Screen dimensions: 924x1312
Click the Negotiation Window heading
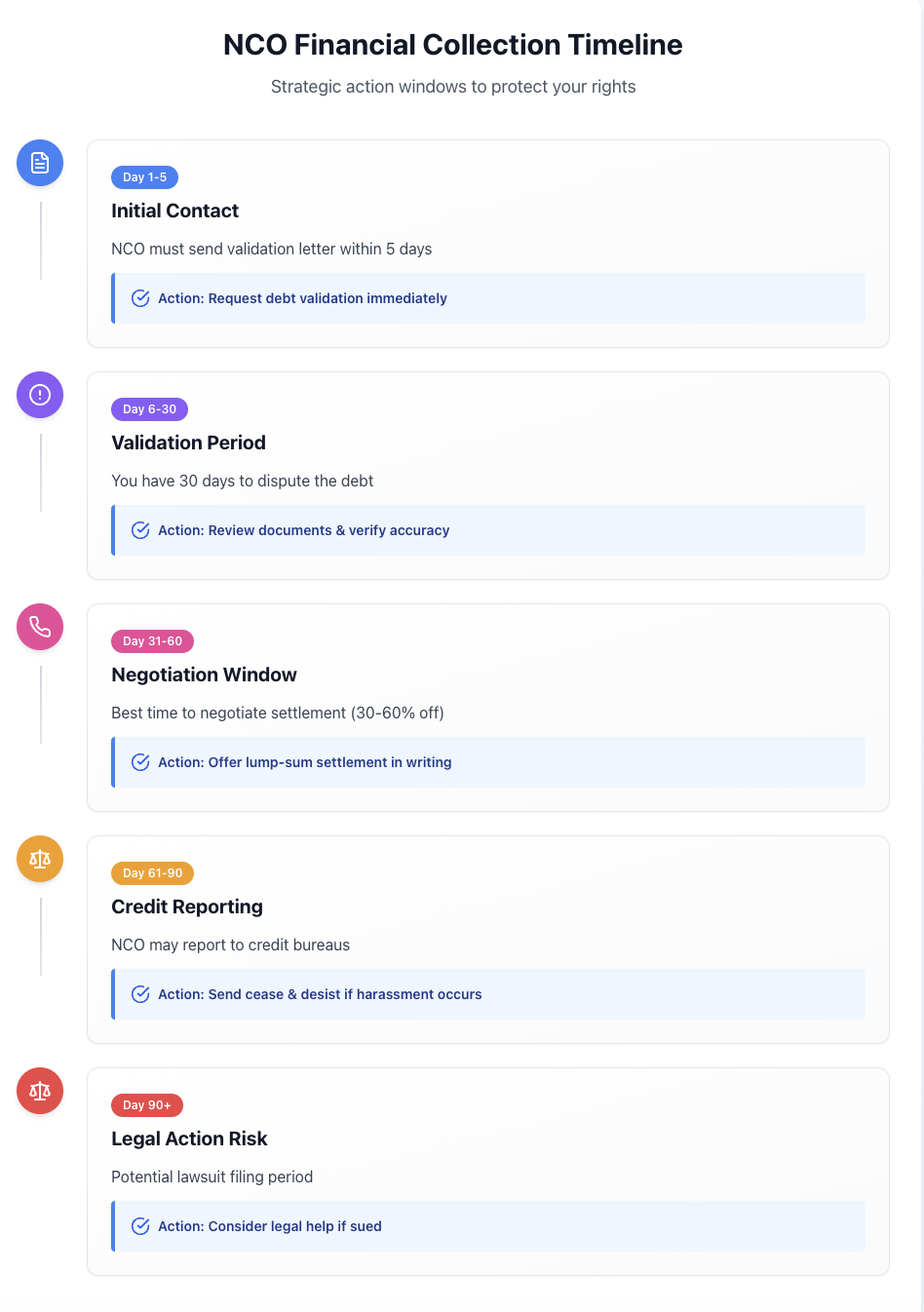pyautogui.click(x=204, y=675)
